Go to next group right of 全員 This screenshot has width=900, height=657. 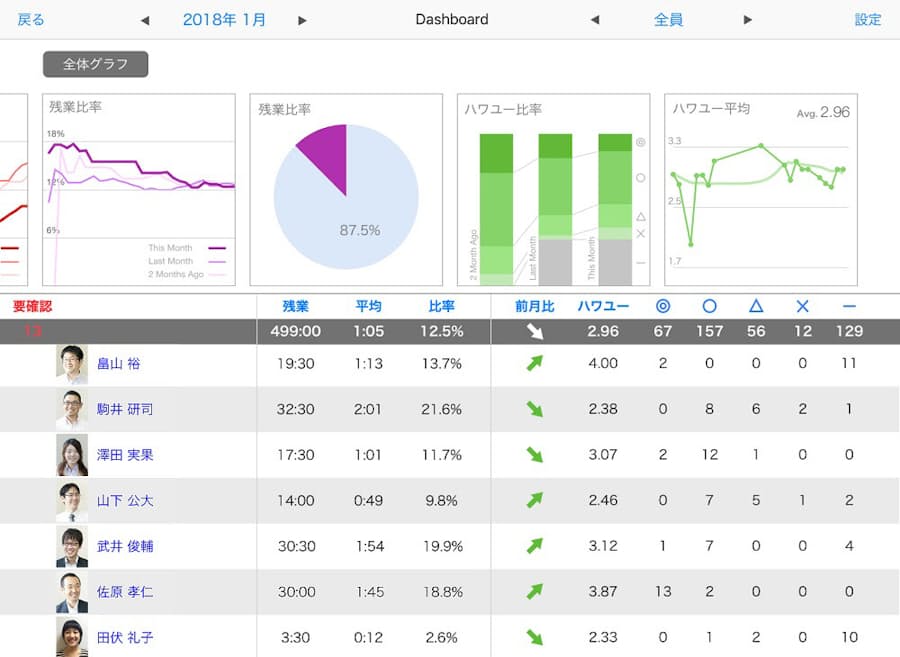(747, 20)
